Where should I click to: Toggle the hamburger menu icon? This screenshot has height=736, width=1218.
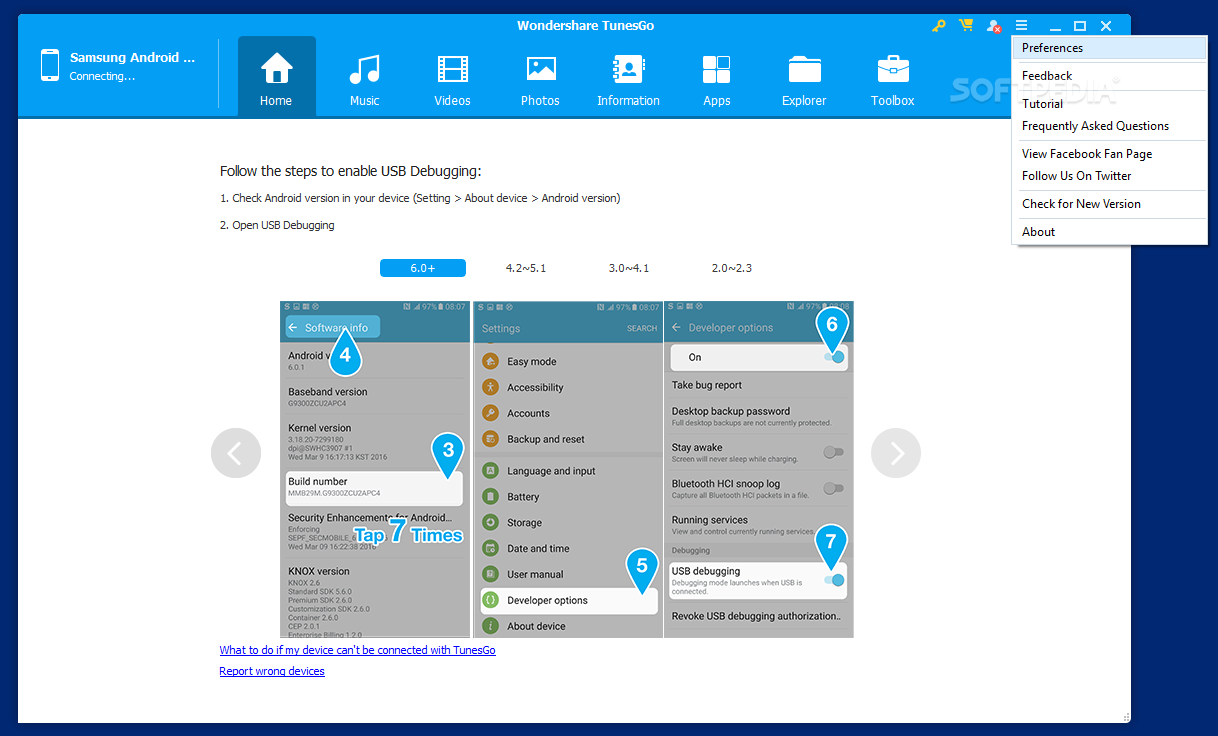(1021, 26)
